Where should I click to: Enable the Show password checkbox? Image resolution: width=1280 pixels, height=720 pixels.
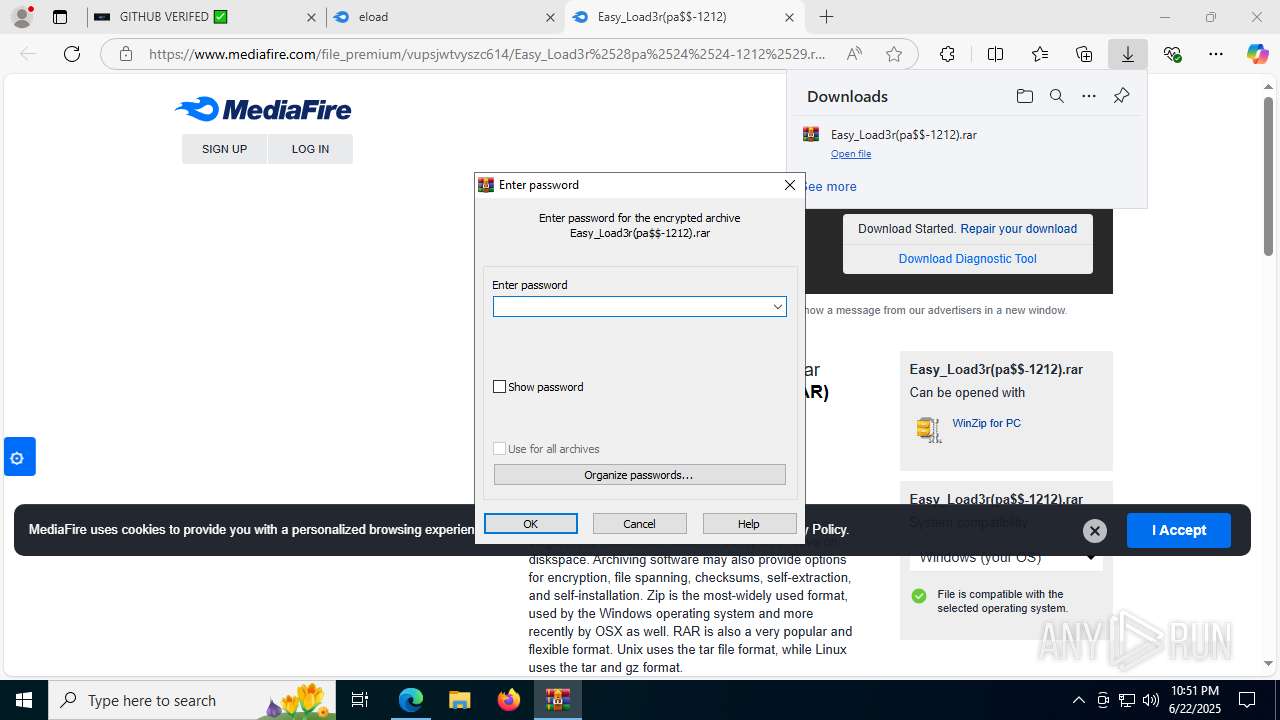[x=500, y=387]
